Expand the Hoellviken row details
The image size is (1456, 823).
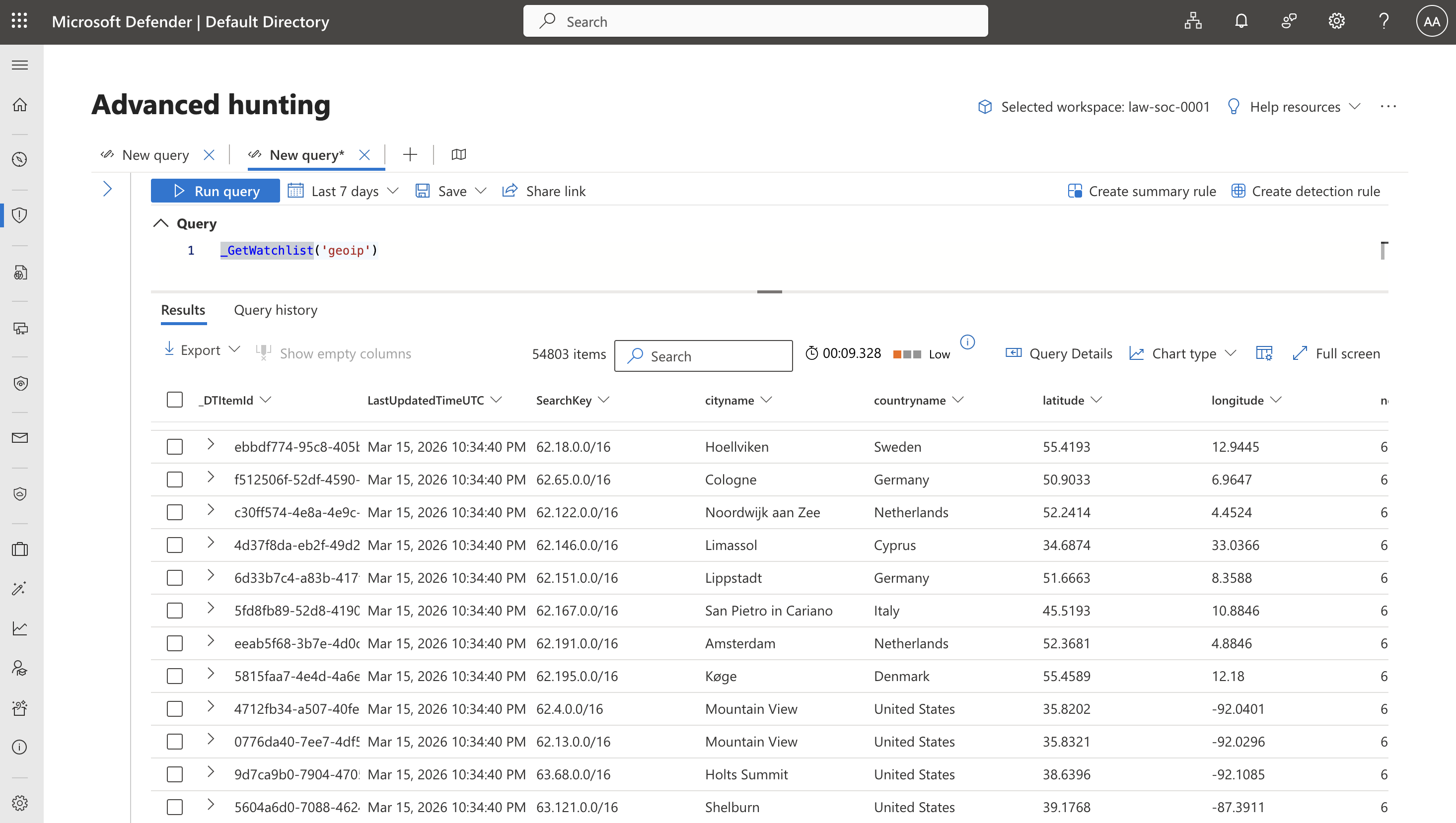(211, 444)
